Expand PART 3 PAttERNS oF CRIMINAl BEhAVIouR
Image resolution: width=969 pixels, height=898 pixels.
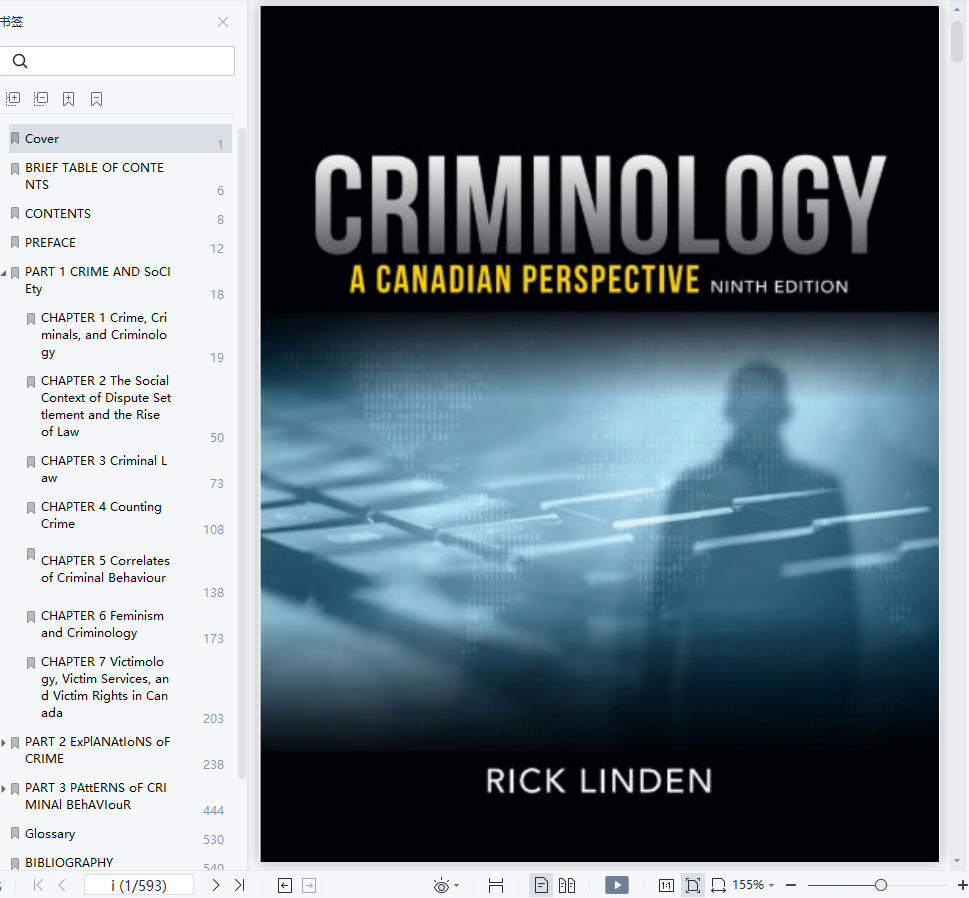coord(4,789)
